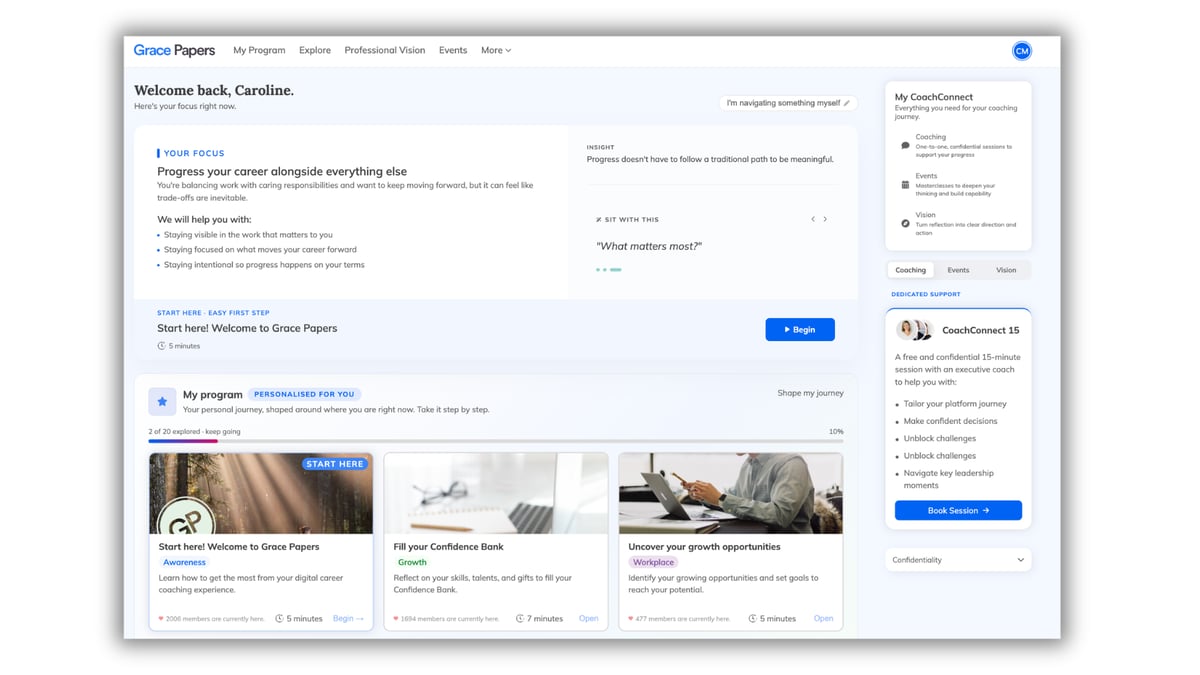The height and width of the screenshot is (675, 1200).
Task: Click card title Fill your Confidence Bank
Action: pos(449,547)
